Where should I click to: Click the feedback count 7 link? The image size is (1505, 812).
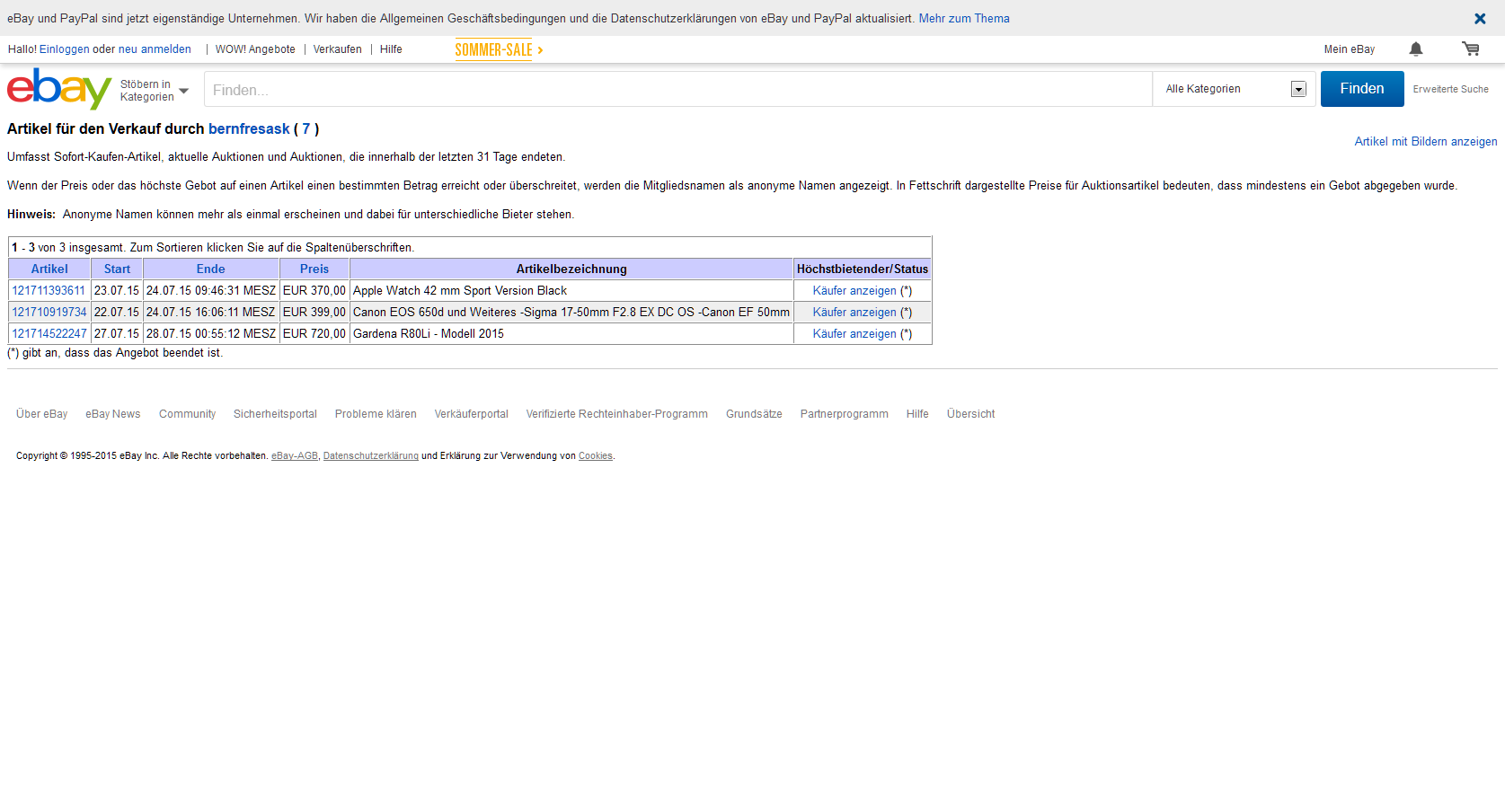pos(306,129)
